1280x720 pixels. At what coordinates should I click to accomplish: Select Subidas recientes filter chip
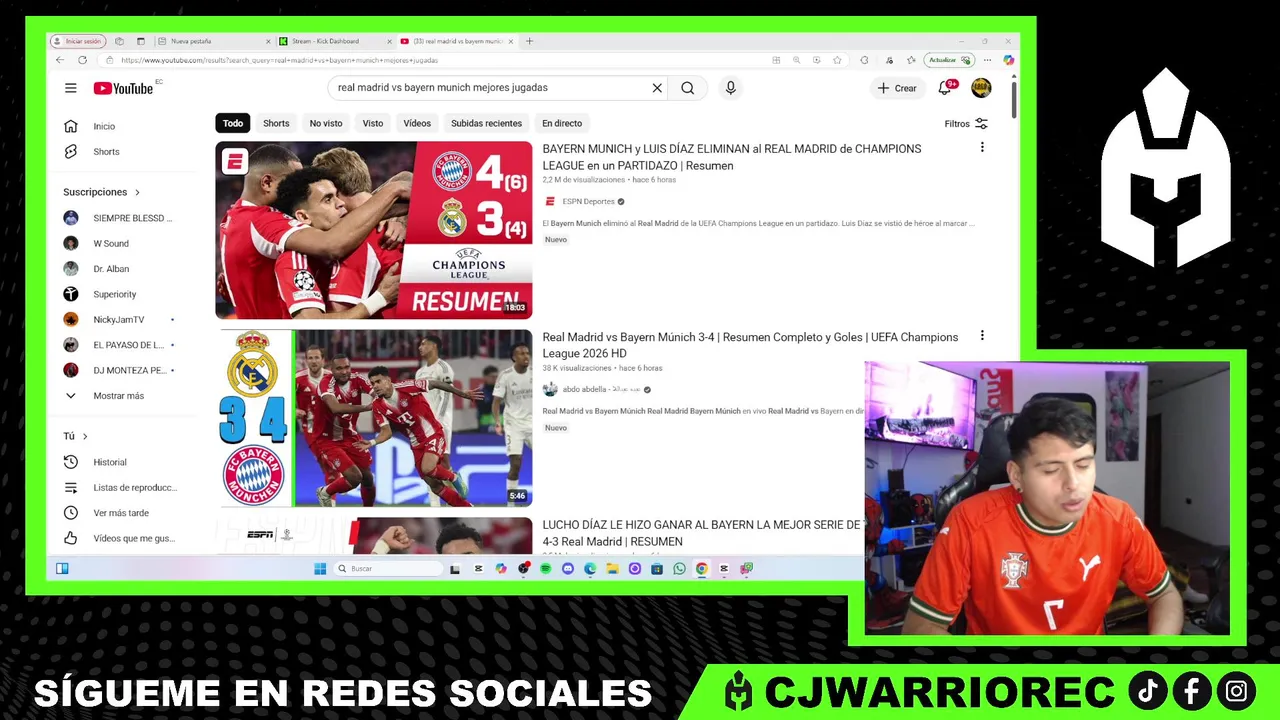[486, 124]
